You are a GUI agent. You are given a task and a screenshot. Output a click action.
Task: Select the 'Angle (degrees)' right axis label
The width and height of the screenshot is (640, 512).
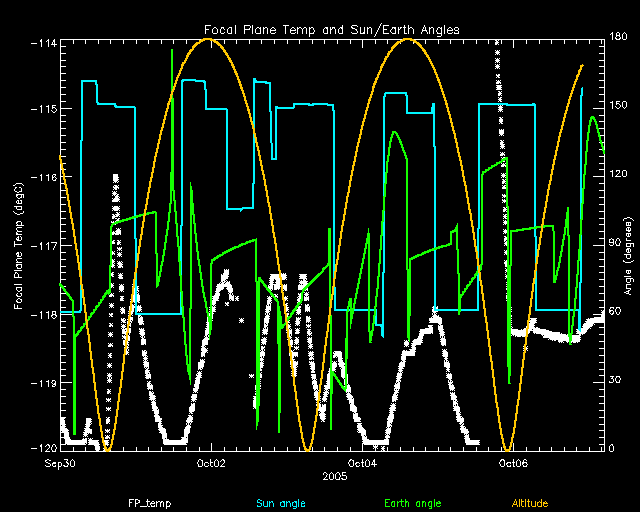click(625, 245)
